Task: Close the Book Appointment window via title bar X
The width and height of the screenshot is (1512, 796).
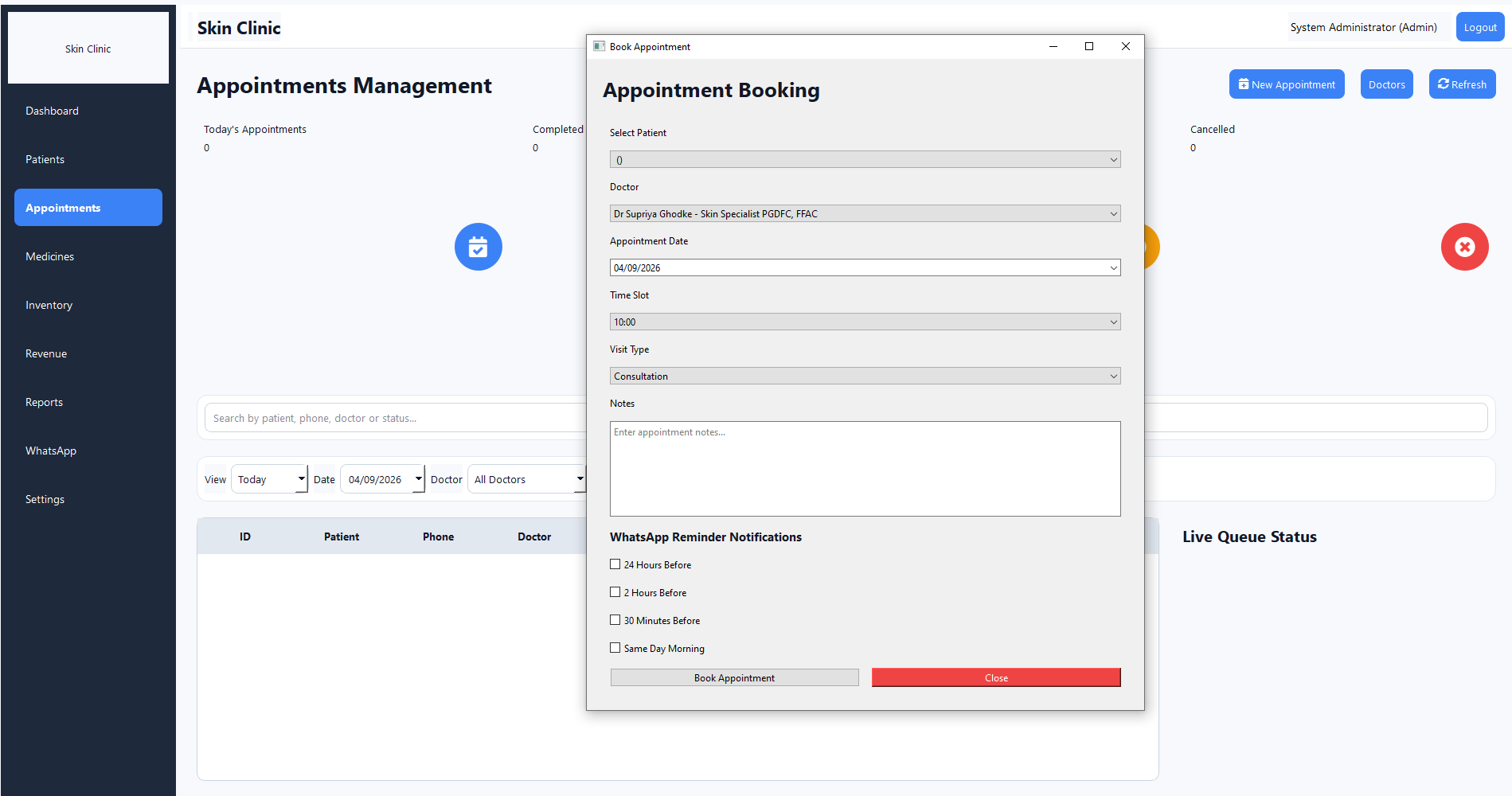Action: point(1126,46)
